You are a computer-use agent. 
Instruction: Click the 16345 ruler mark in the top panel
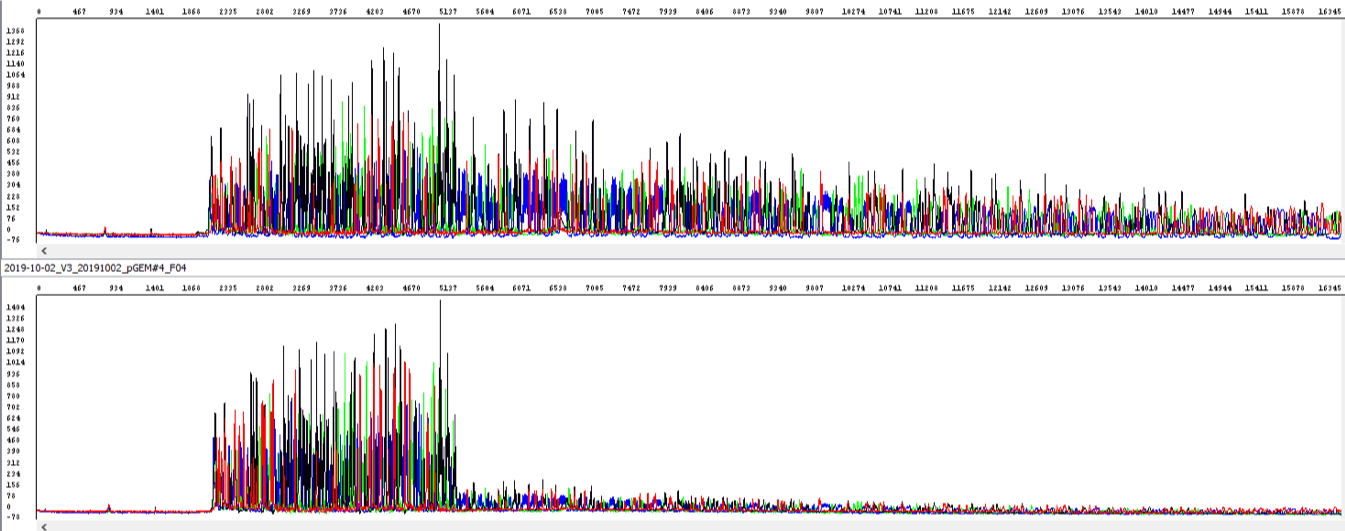point(1329,8)
